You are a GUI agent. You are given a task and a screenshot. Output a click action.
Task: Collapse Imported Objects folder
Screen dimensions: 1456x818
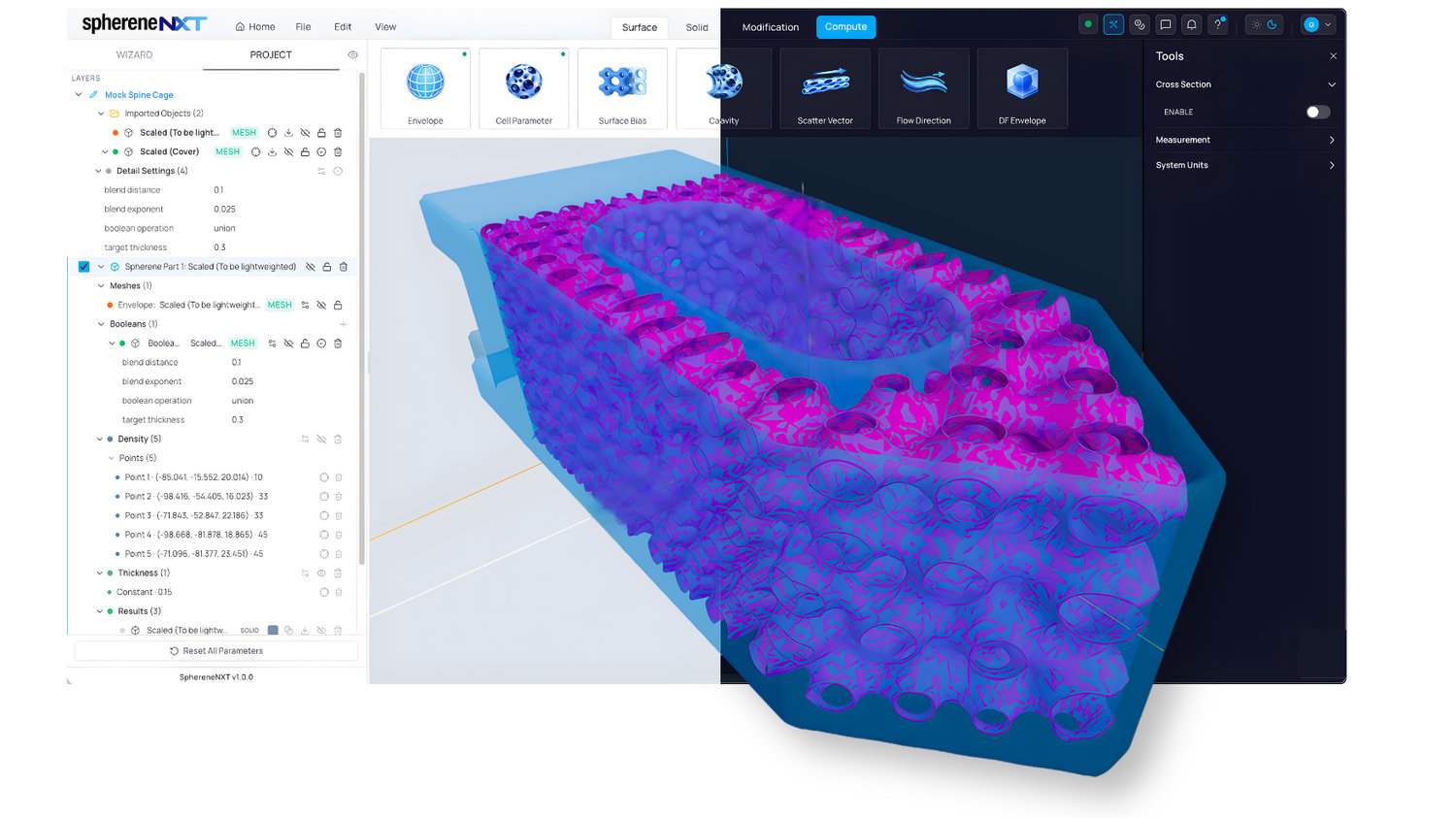click(101, 114)
